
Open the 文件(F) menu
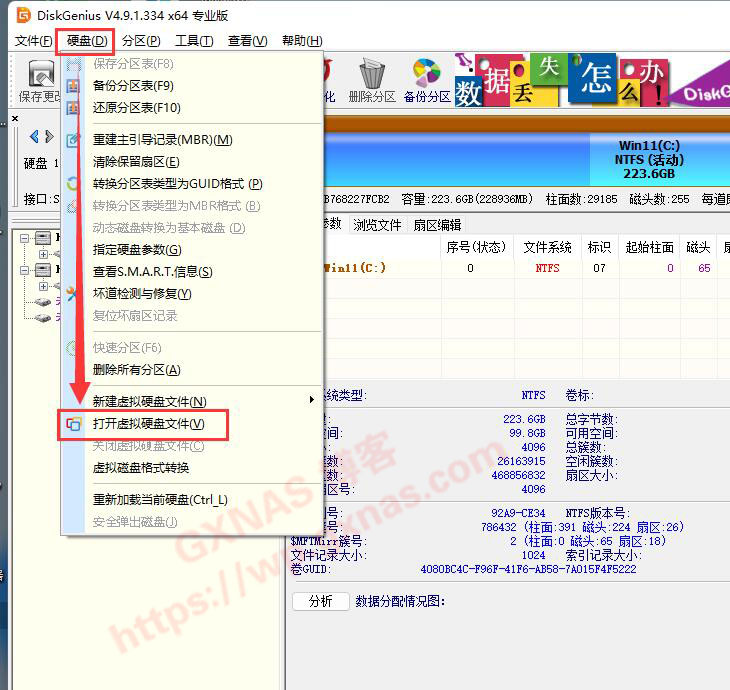coord(34,41)
